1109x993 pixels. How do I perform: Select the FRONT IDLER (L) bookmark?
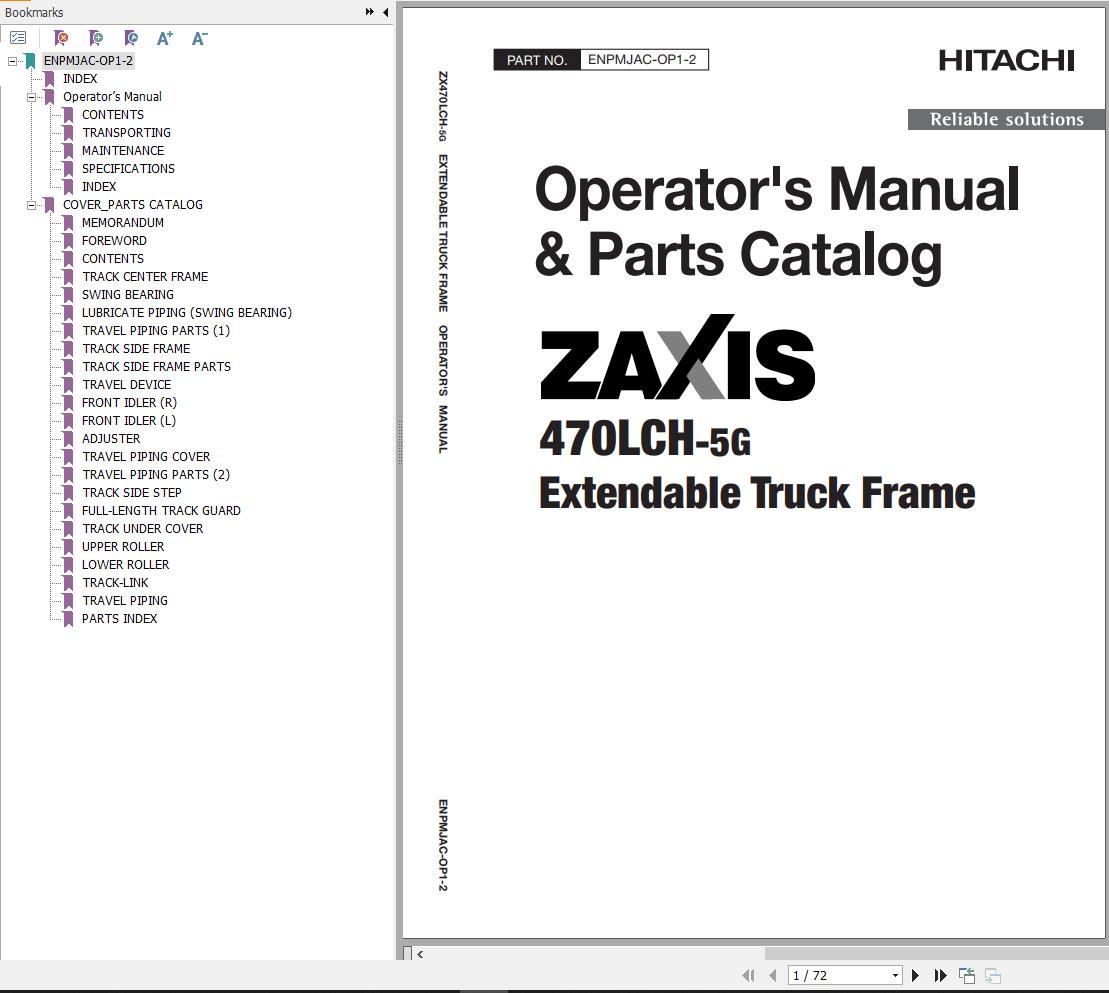[x=129, y=420]
